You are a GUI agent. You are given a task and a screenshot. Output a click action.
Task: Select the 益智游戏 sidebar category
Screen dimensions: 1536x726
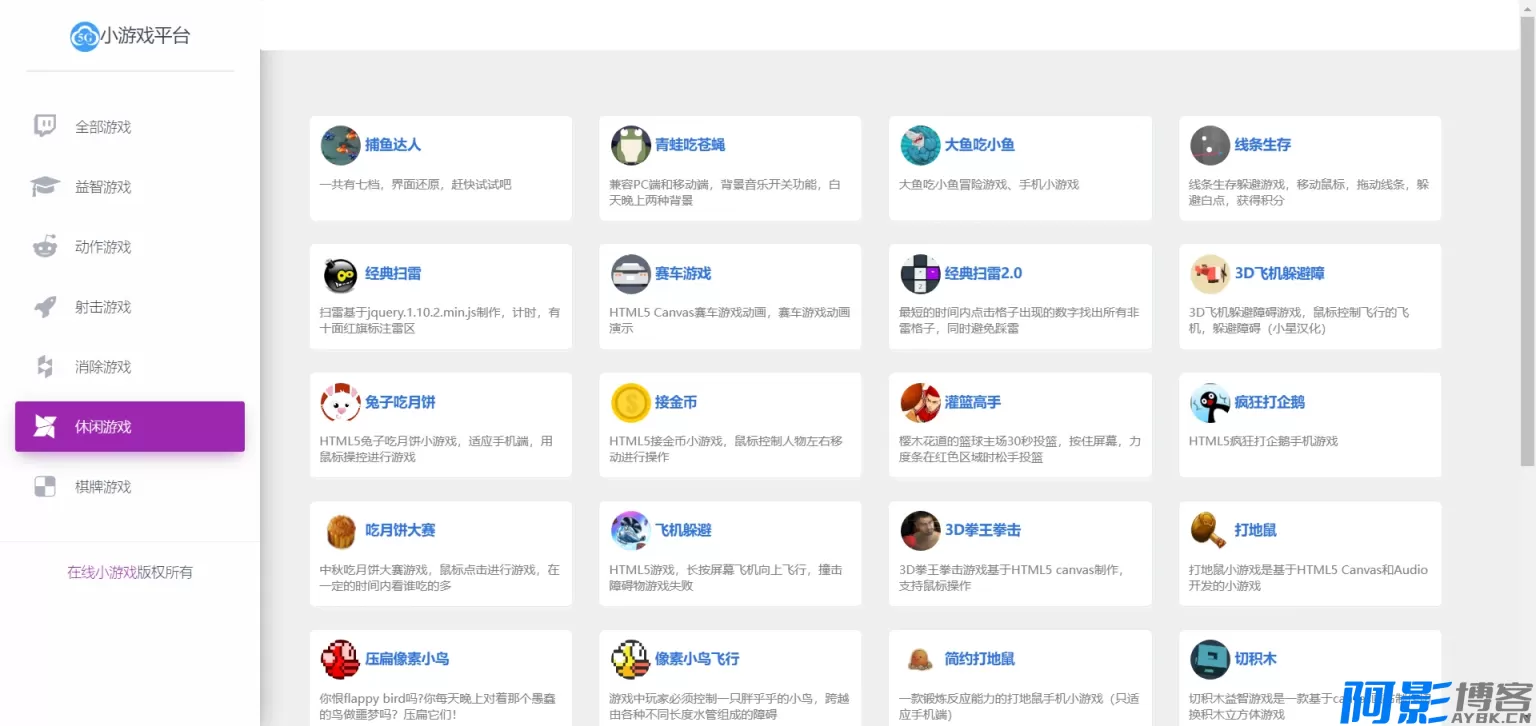click(103, 187)
